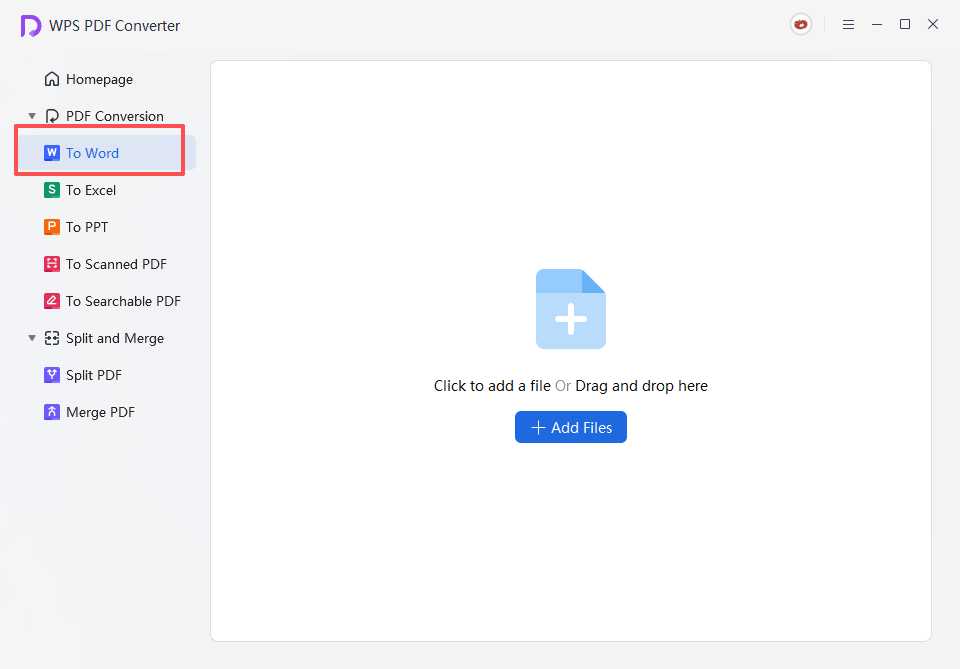The width and height of the screenshot is (960, 669).
Task: Open the Homepage from the sidebar
Action: (98, 79)
